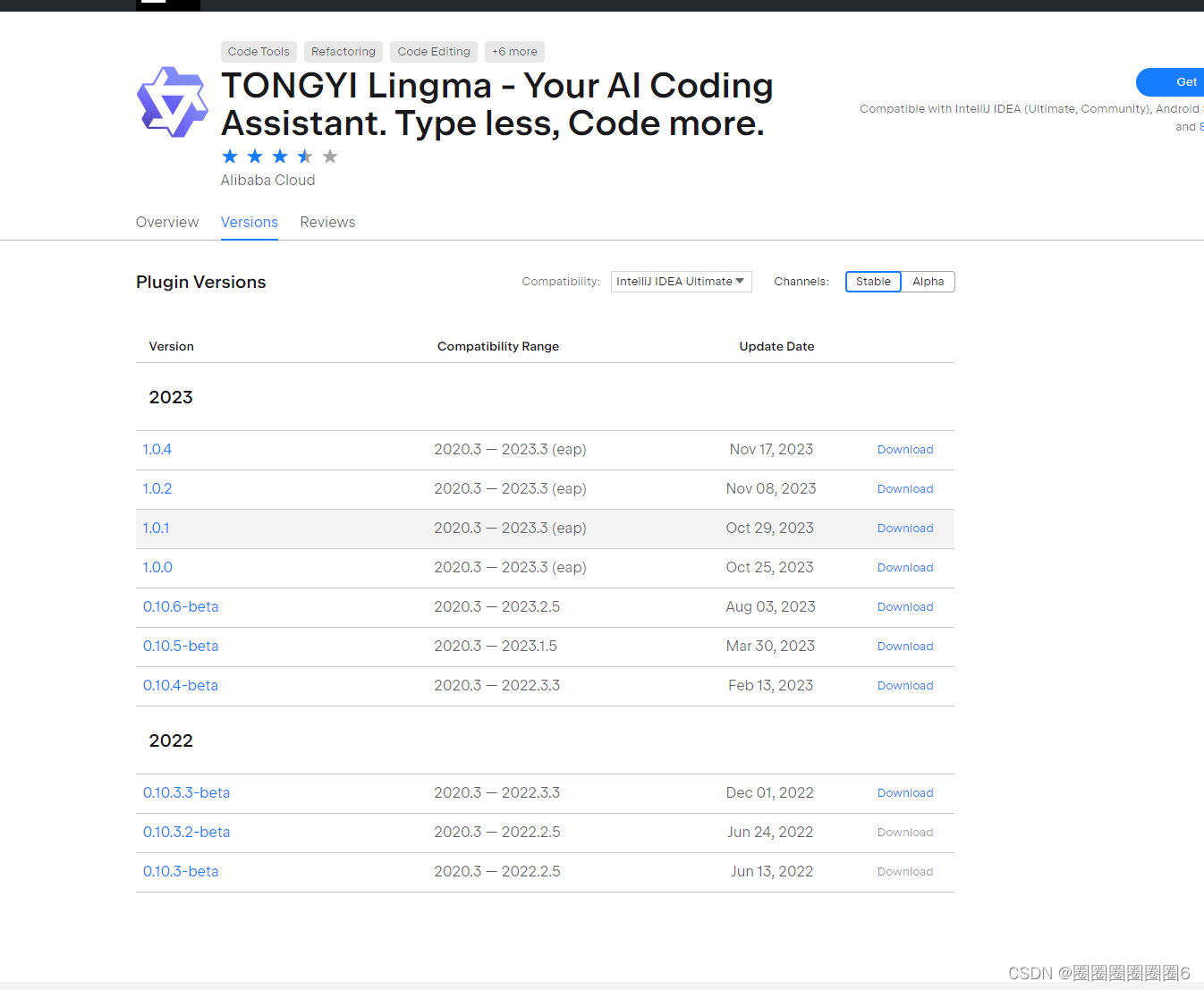This screenshot has height=990, width=1204.
Task: Open version 1.0.1 details
Action: pos(156,529)
